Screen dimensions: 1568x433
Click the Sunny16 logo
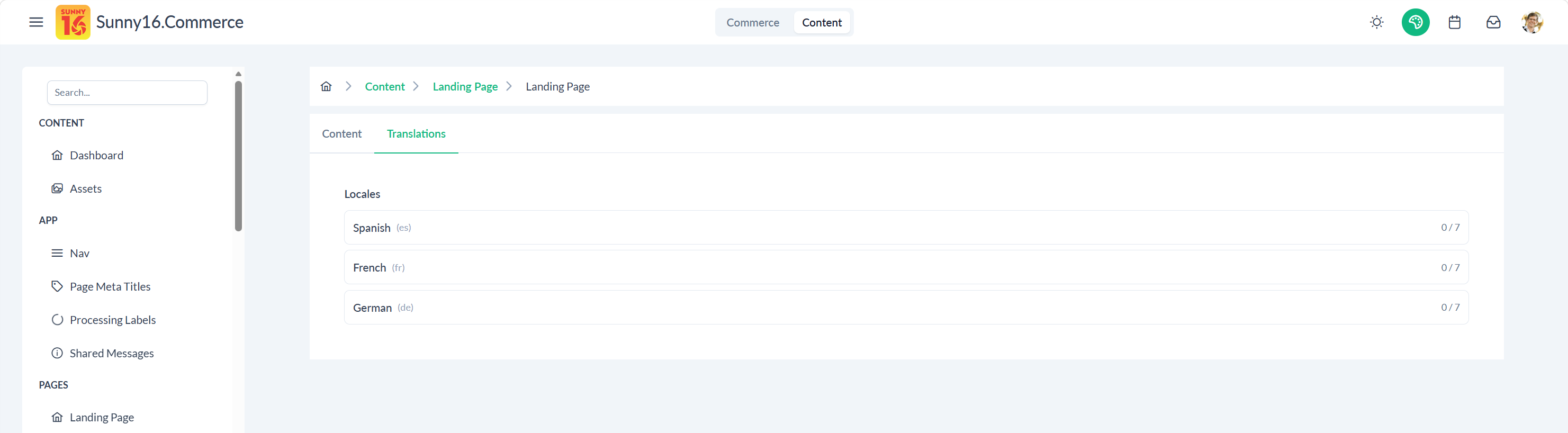(73, 23)
